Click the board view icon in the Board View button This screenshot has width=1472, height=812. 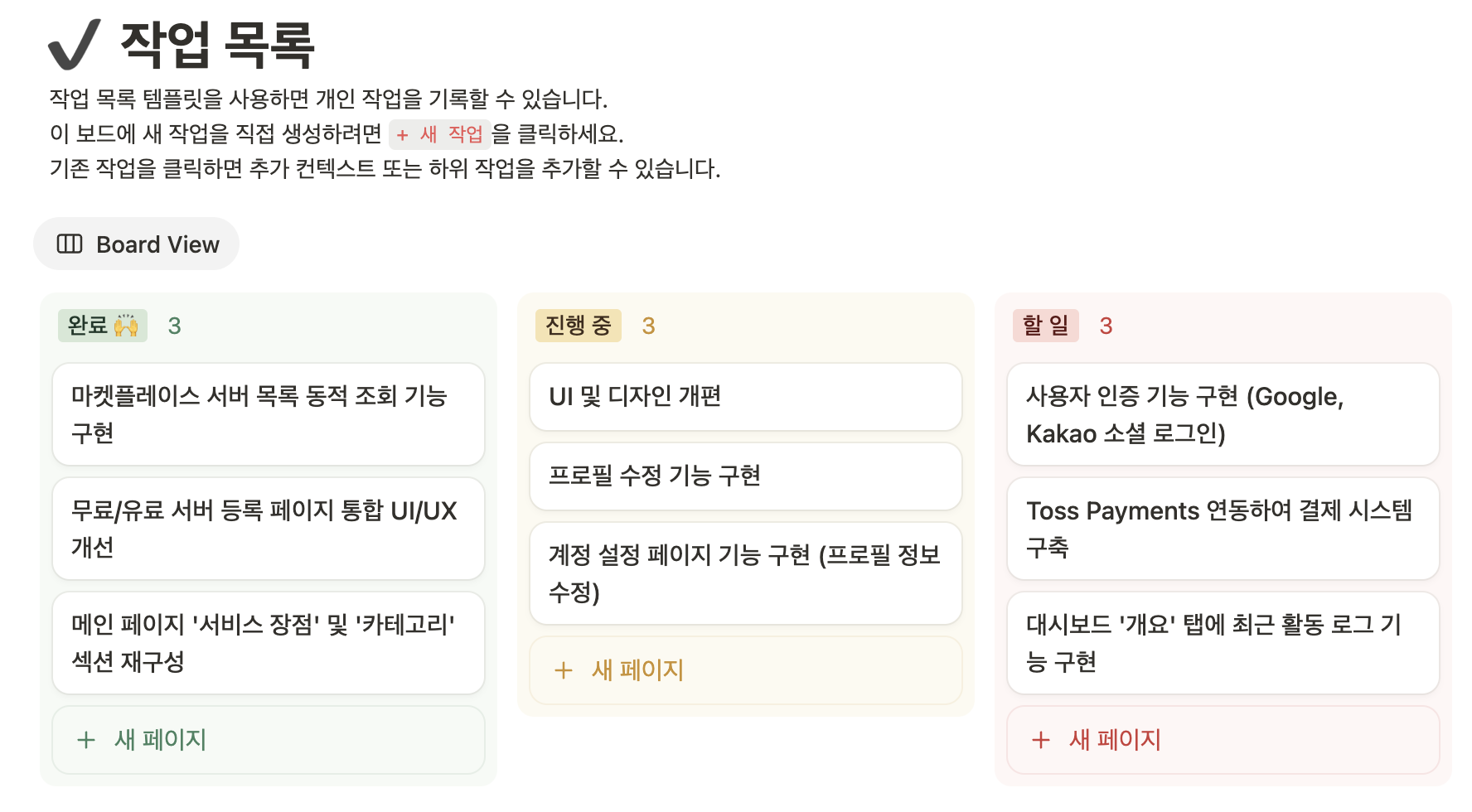click(x=70, y=244)
